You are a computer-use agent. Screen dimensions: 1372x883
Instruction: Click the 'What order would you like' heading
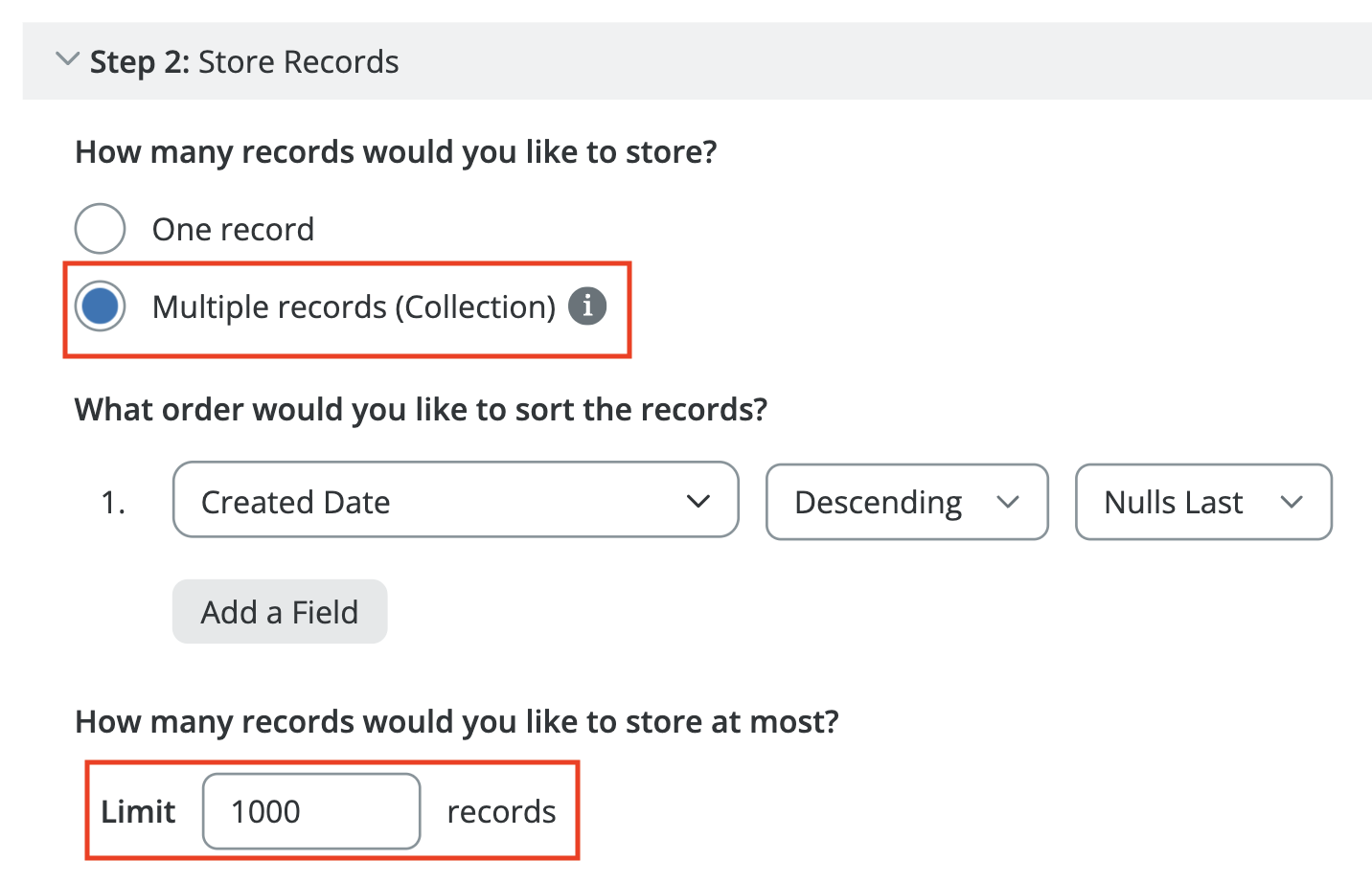(x=421, y=410)
